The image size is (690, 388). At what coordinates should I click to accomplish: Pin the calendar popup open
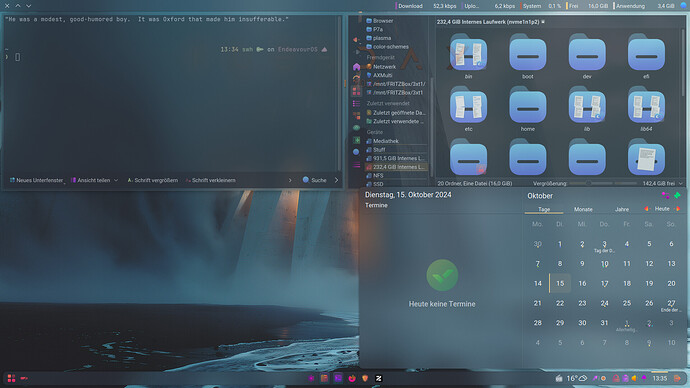[x=677, y=196]
